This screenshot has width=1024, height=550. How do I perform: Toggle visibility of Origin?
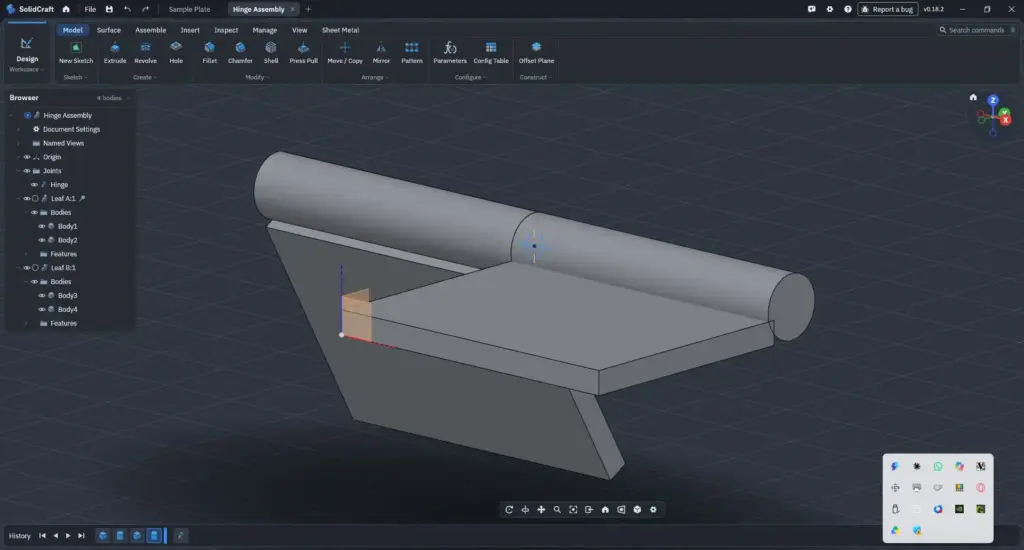[27, 157]
